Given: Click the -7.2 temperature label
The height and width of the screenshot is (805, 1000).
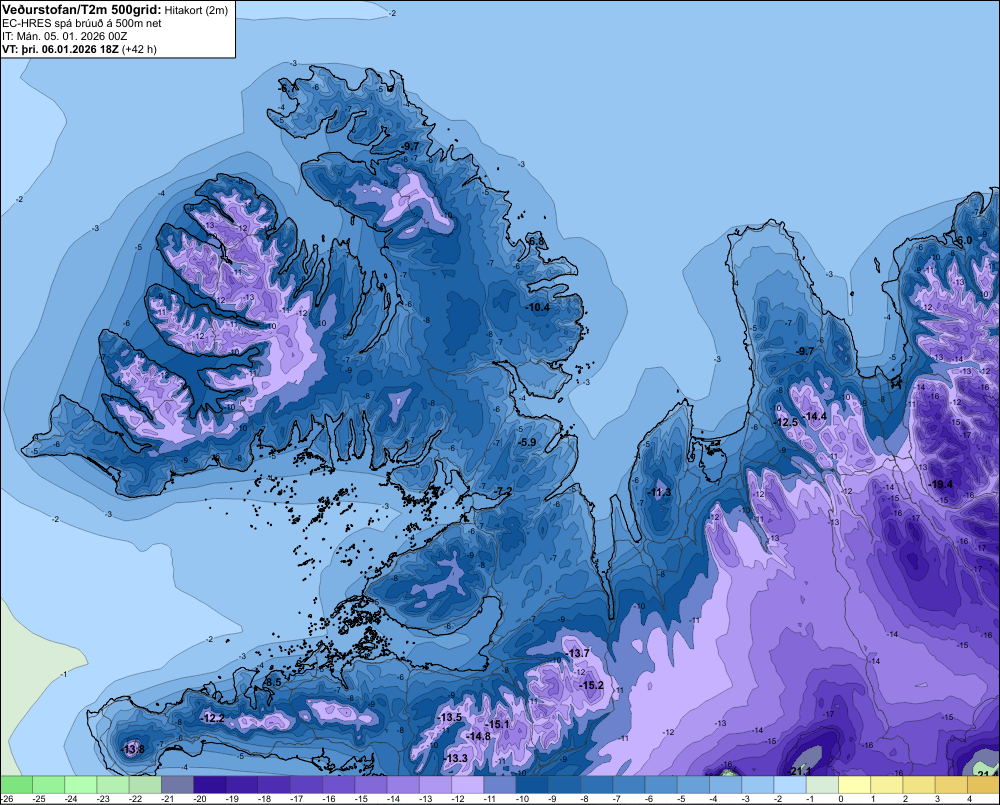Looking at the screenshot, I should (x=503, y=490).
